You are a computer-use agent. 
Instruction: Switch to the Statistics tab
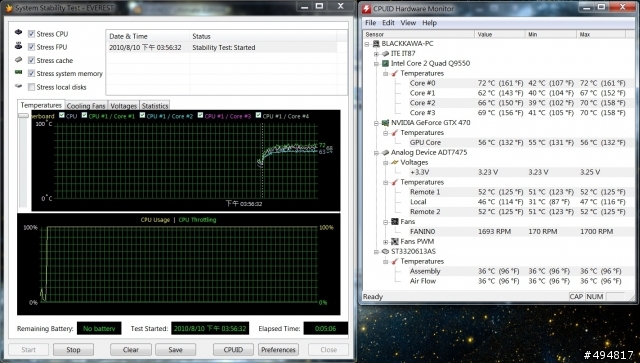pos(155,106)
